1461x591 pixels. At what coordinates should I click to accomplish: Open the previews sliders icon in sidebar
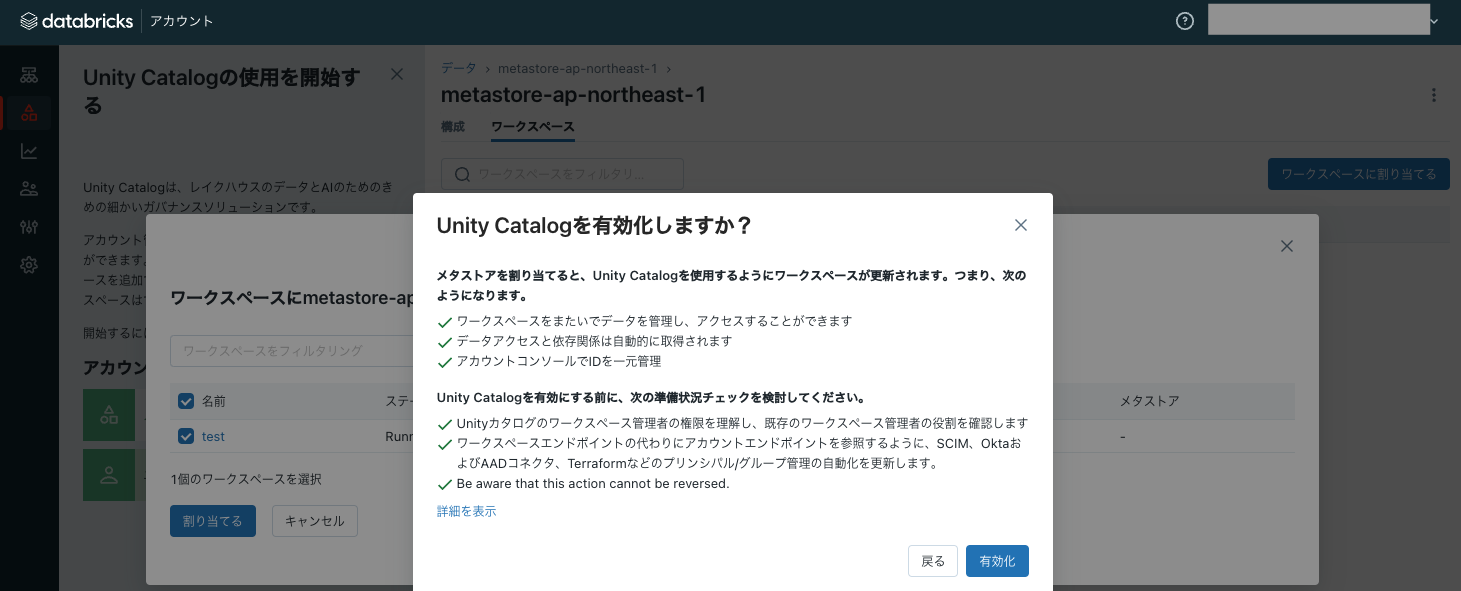pyautogui.click(x=28, y=226)
